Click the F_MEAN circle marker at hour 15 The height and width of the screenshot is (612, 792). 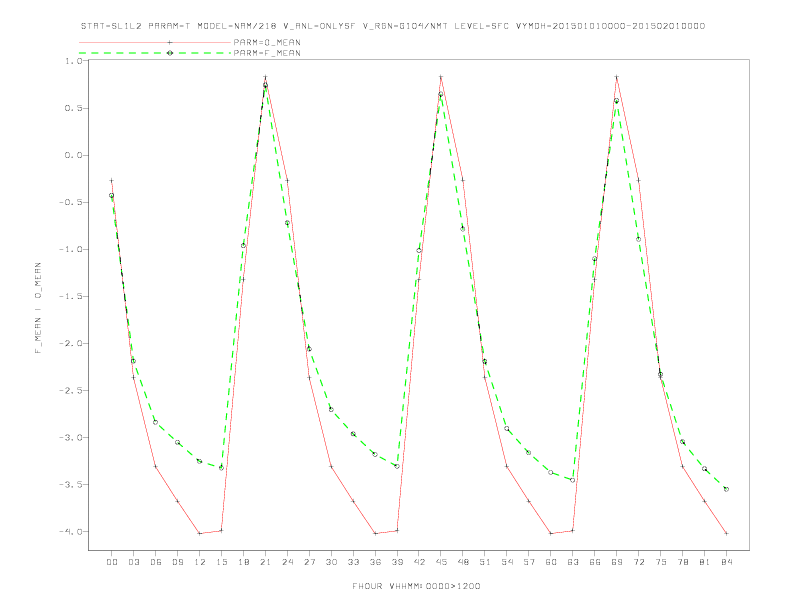[221, 468]
